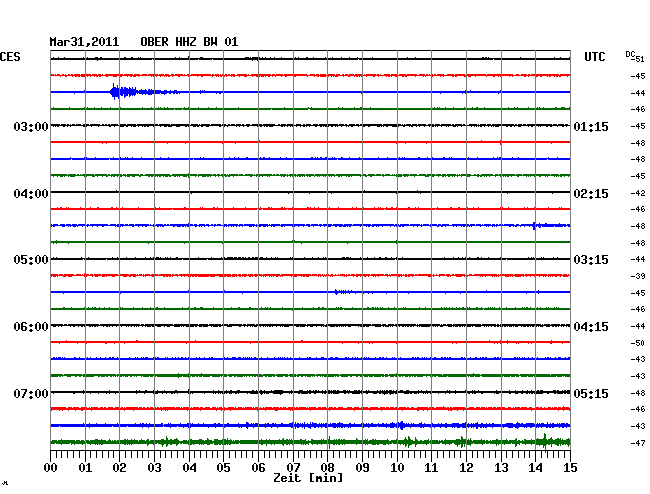Image resolution: width=650 pixels, height=494 pixels.
Task: Click the 07:00 local time label
Action: click(31, 393)
